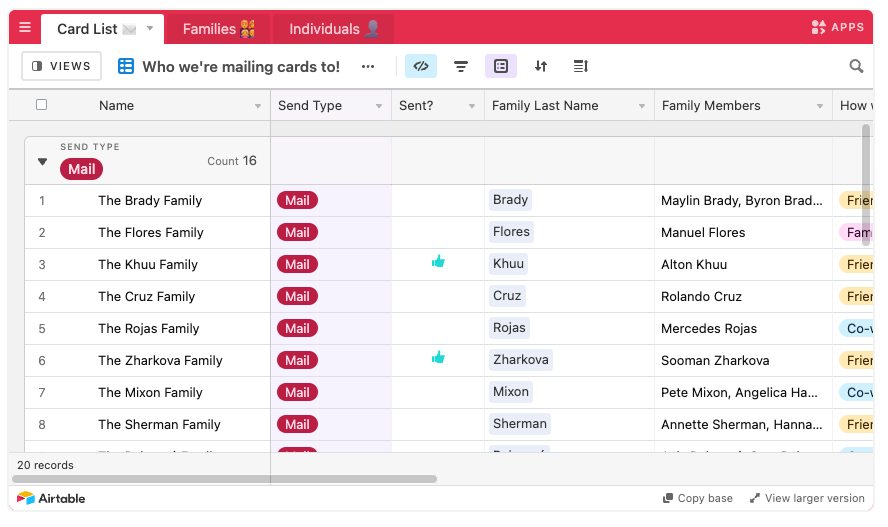
Task: Select 'The Brady Family' name cell
Action: pos(150,200)
